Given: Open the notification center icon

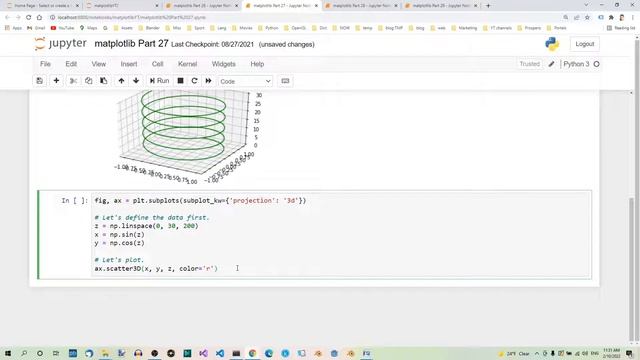Looking at the screenshot, I should (x=629, y=353).
